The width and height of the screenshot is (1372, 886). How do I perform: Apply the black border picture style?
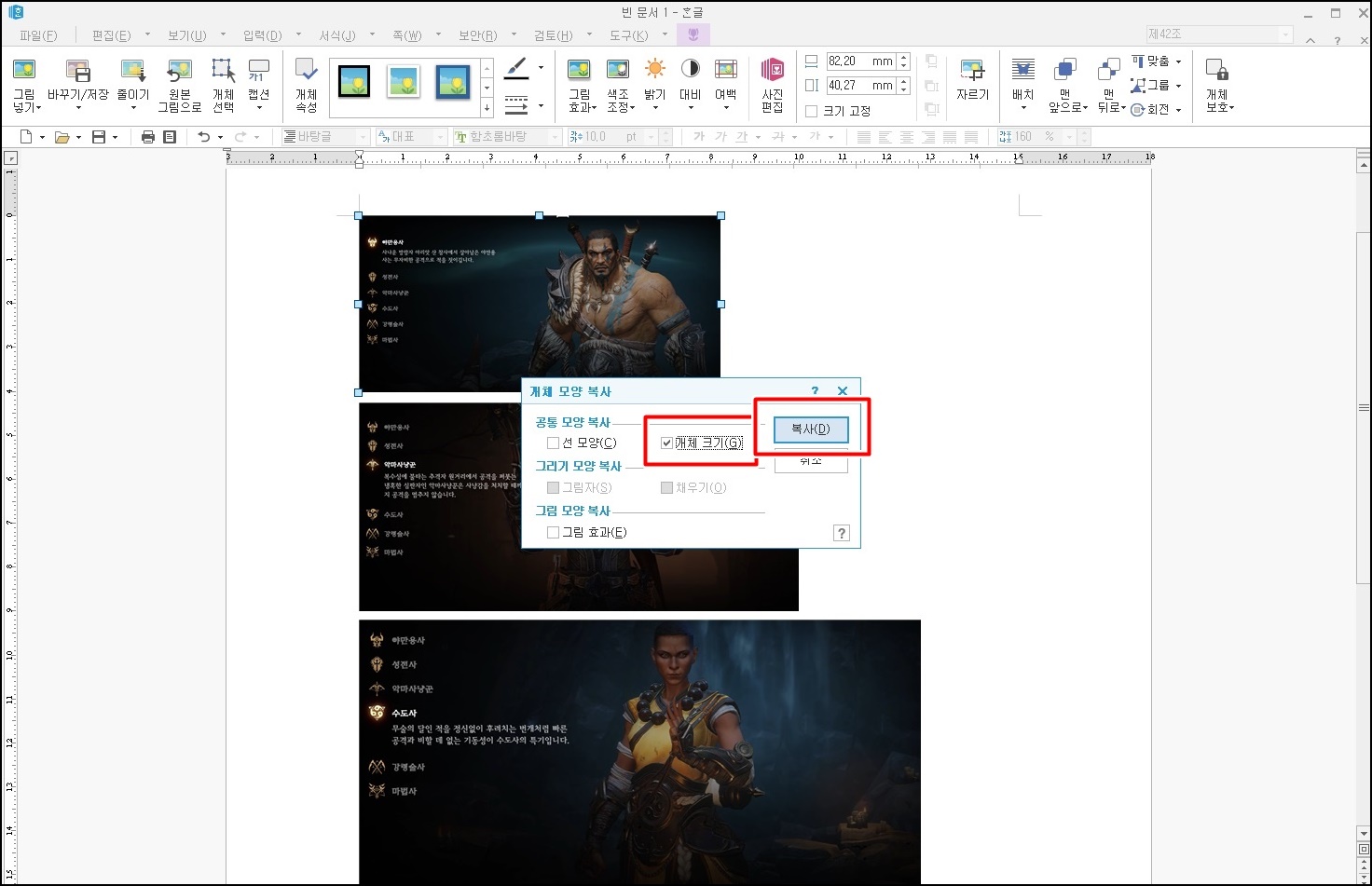click(x=354, y=83)
